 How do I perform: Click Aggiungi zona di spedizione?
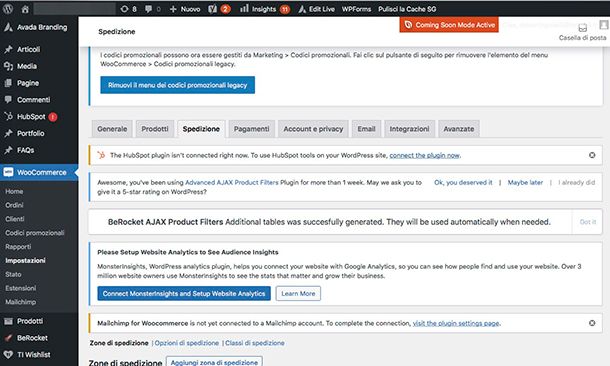click(214, 362)
